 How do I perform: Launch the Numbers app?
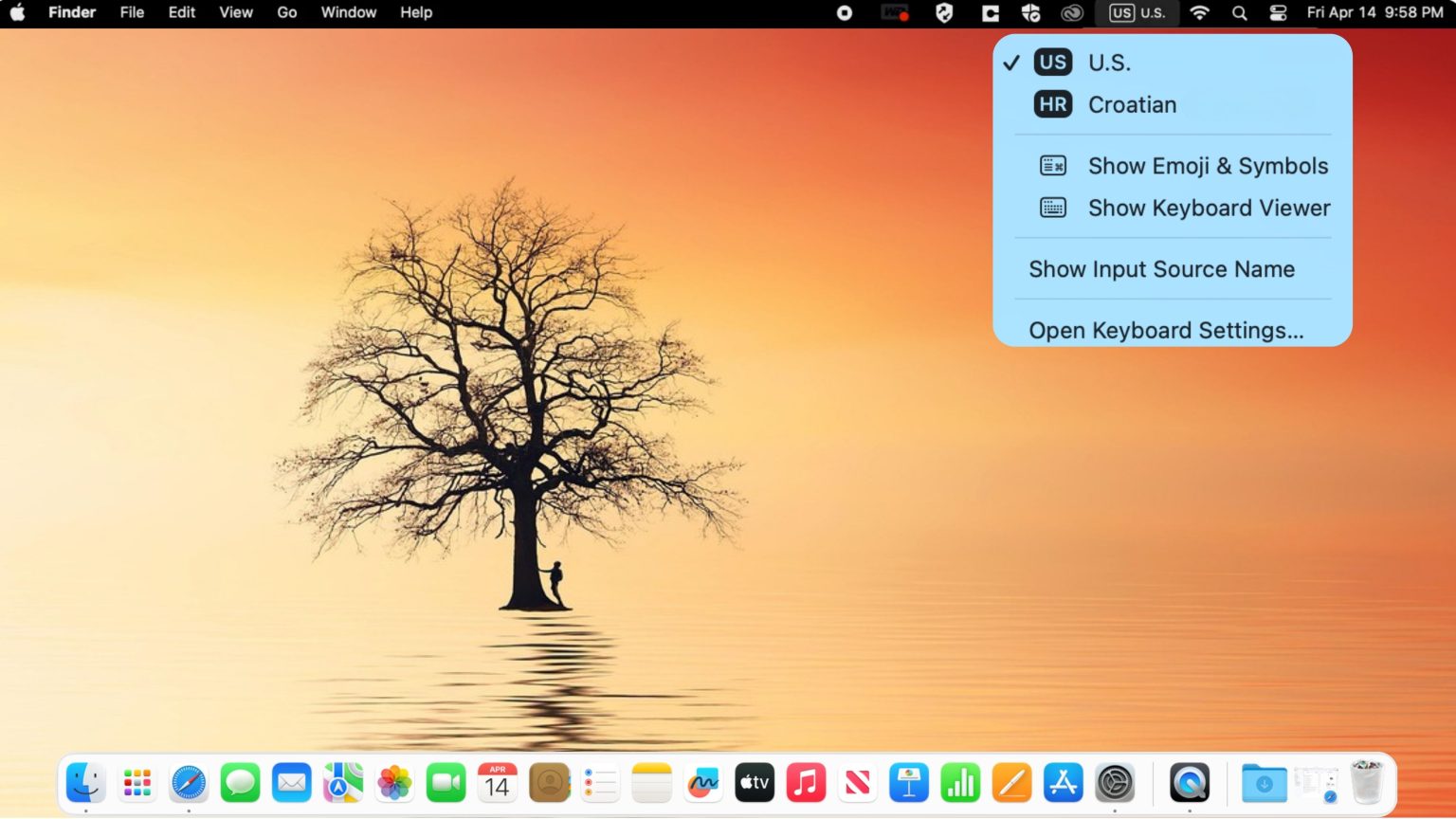coord(959,782)
